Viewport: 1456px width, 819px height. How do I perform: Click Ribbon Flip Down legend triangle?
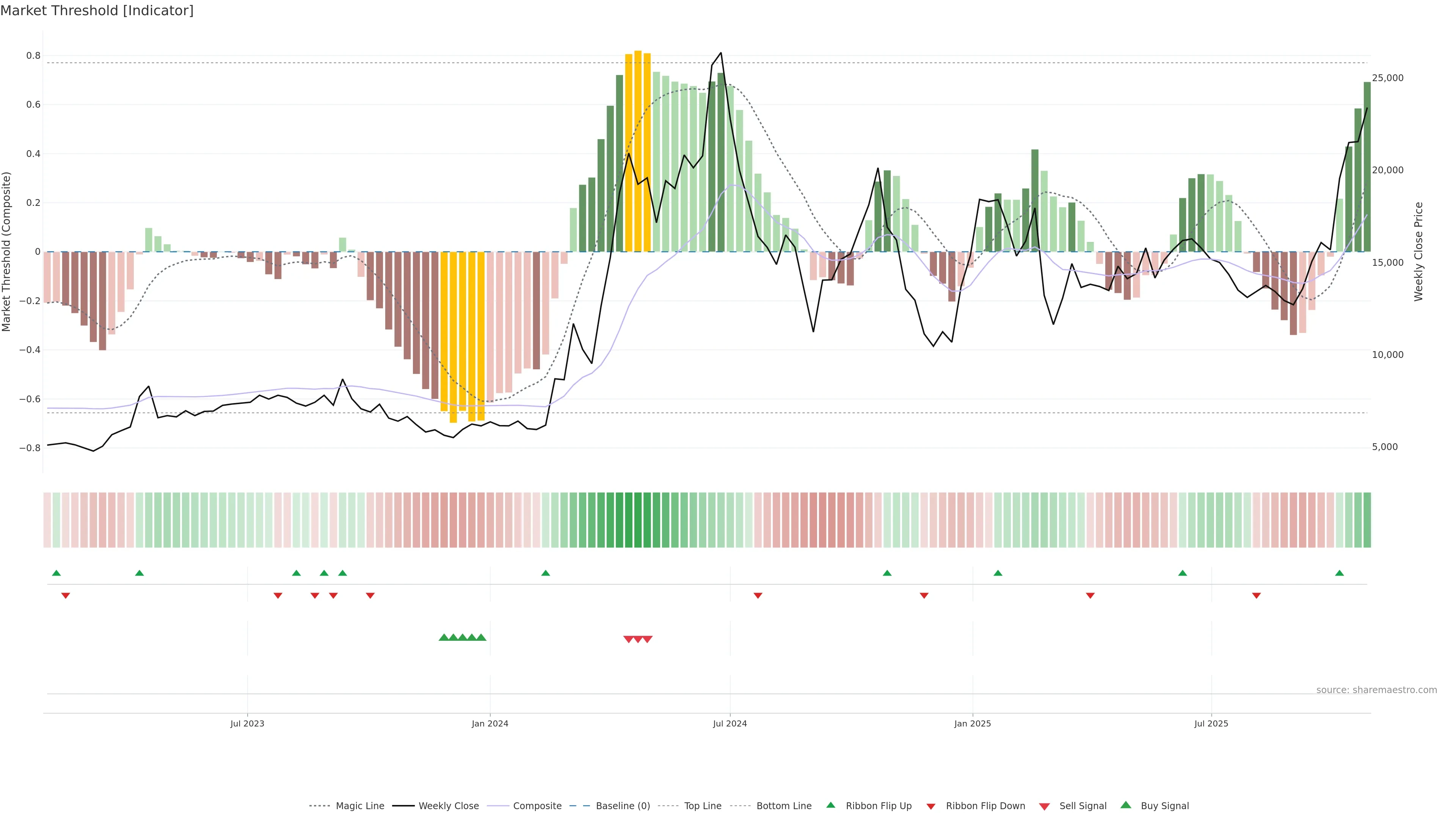931,806
